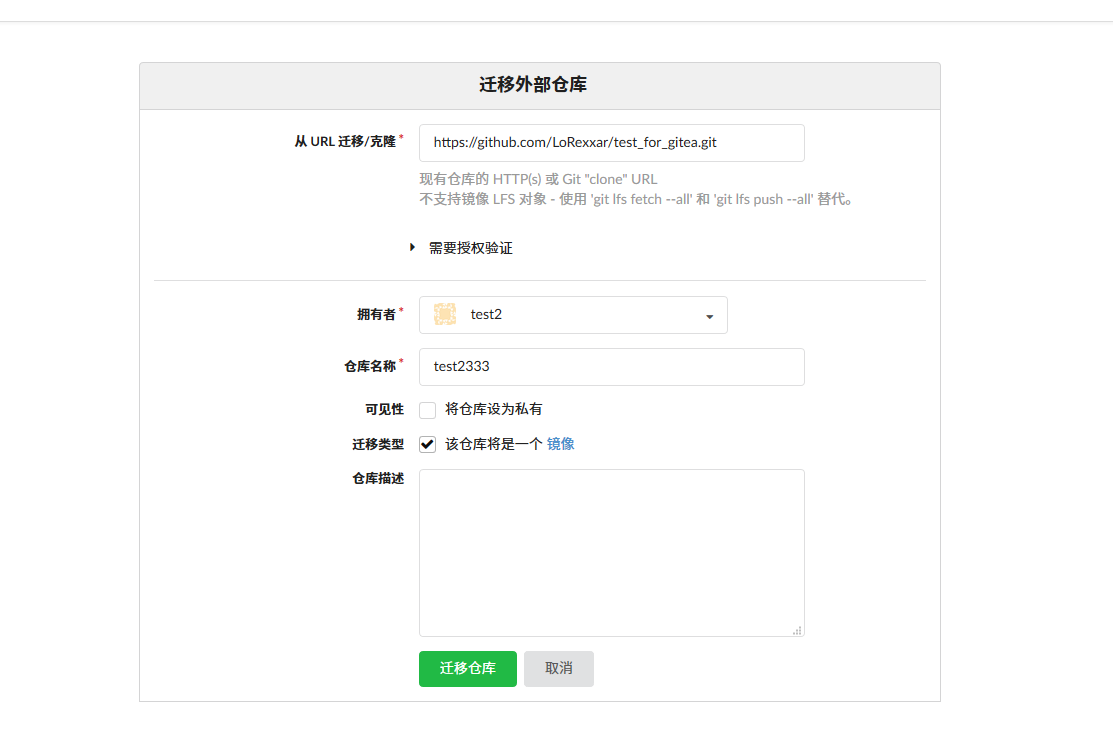Click the clone URL input field
This screenshot has width=1113, height=744.
(x=611, y=143)
